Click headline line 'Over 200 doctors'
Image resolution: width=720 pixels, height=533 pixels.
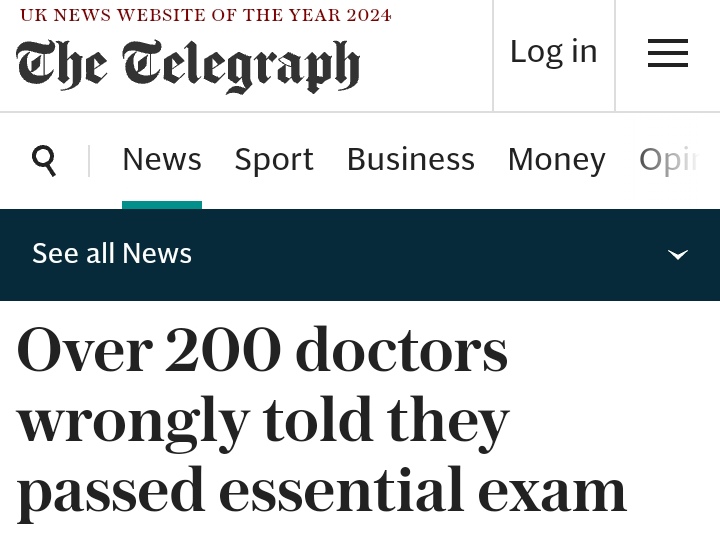[262, 352]
